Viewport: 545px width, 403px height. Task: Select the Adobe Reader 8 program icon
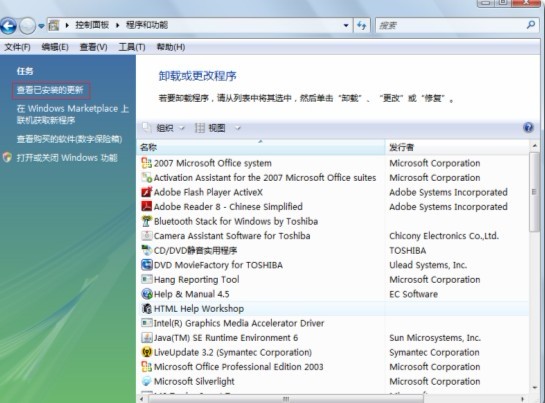pos(147,207)
